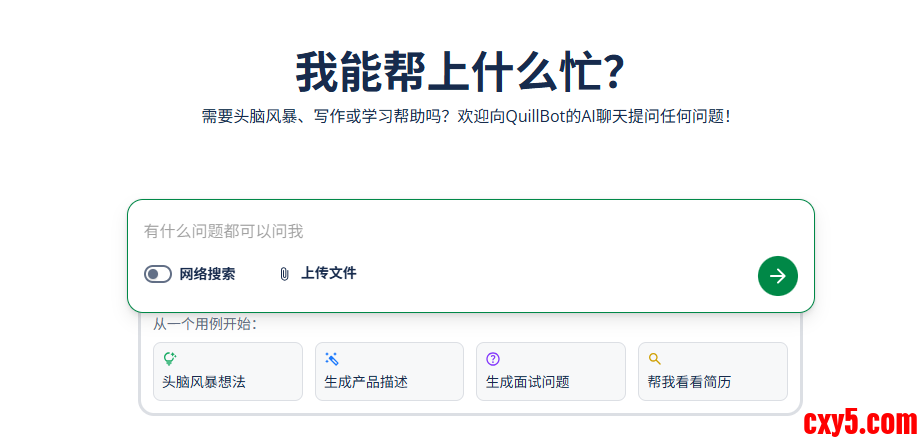Click the paperclip attachment icon
Viewport: 922px width, 442px height.
click(284, 274)
